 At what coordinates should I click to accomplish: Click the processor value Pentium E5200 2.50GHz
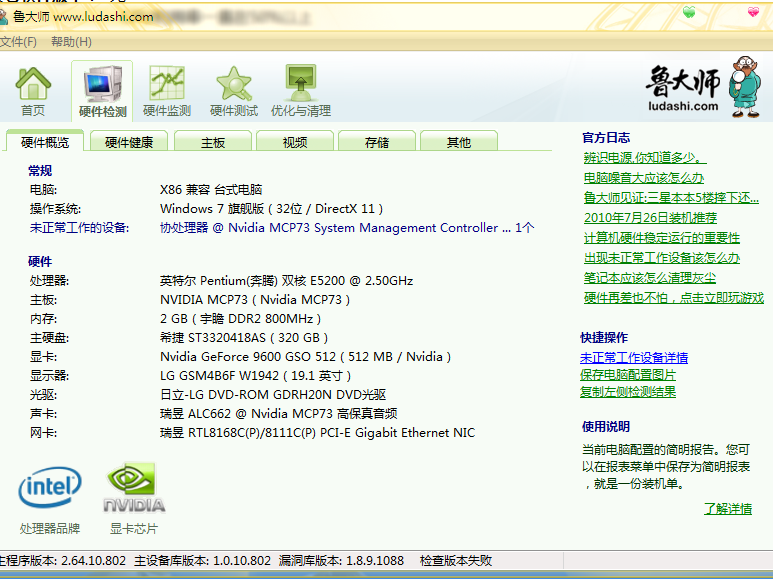point(286,281)
